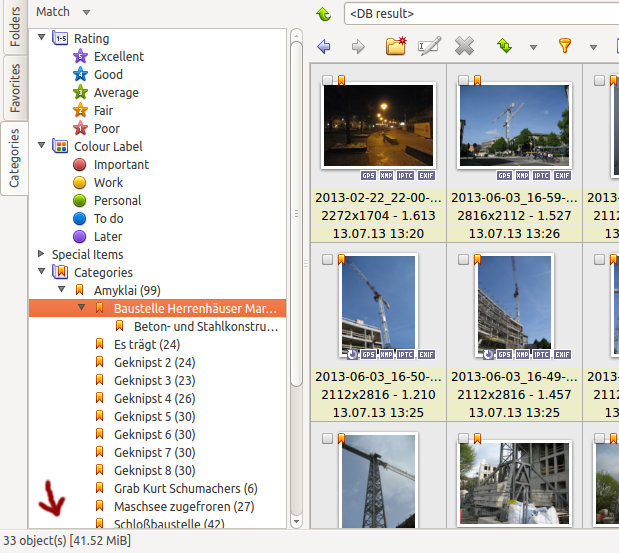Tick checkbox of 2013-06-03_16-59 photo
Image resolution: width=619 pixels, height=553 pixels.
[463, 81]
